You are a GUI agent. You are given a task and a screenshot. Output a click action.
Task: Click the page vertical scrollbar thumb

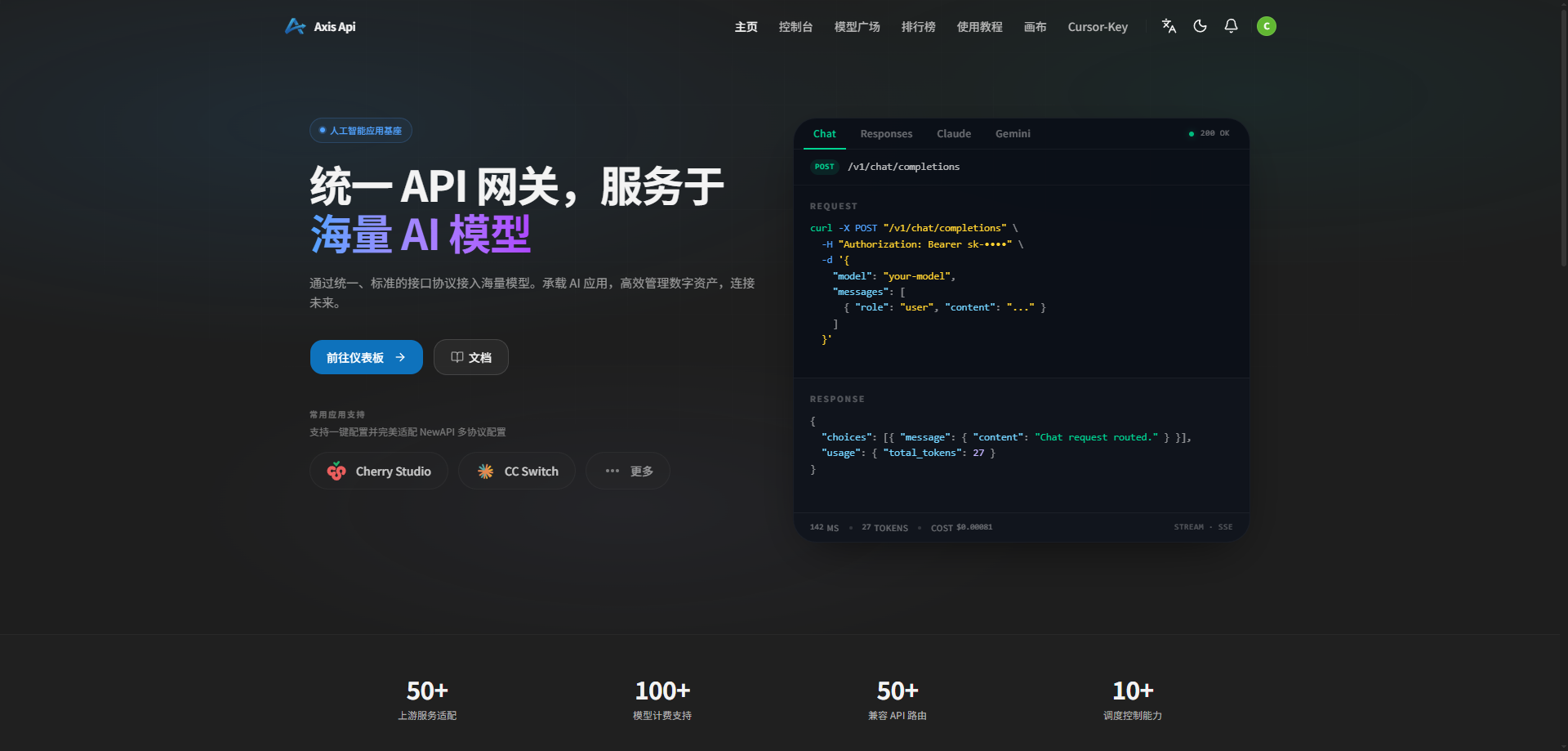[1563, 137]
